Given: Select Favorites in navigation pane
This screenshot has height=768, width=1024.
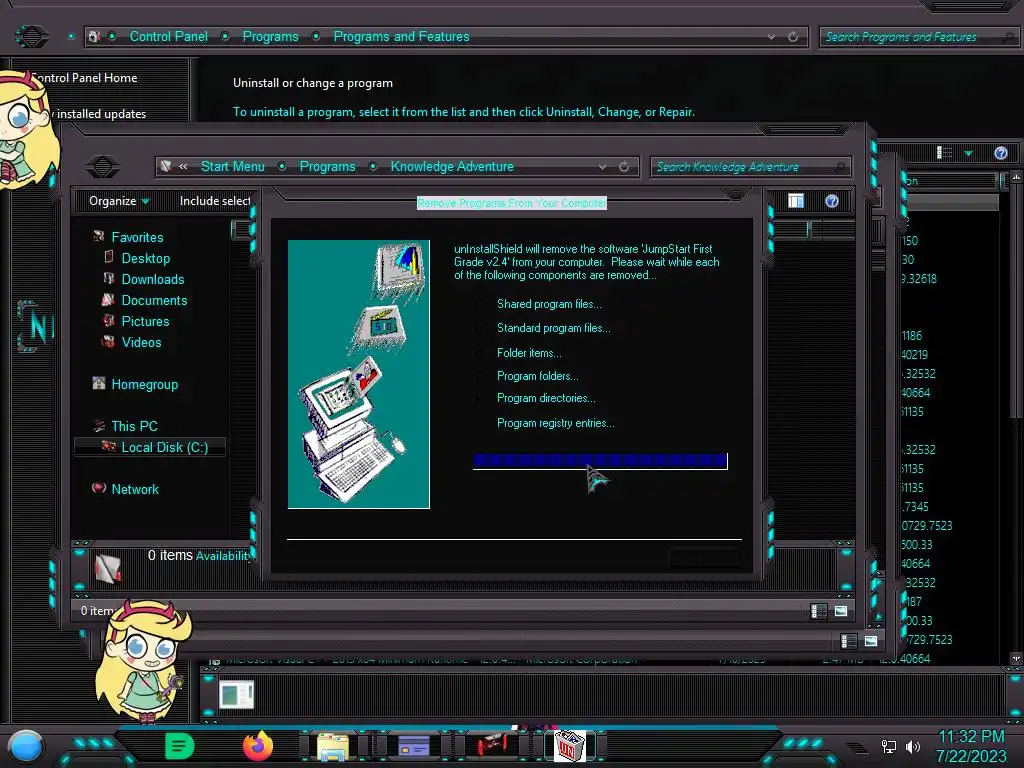Looking at the screenshot, I should pyautogui.click(x=137, y=237).
